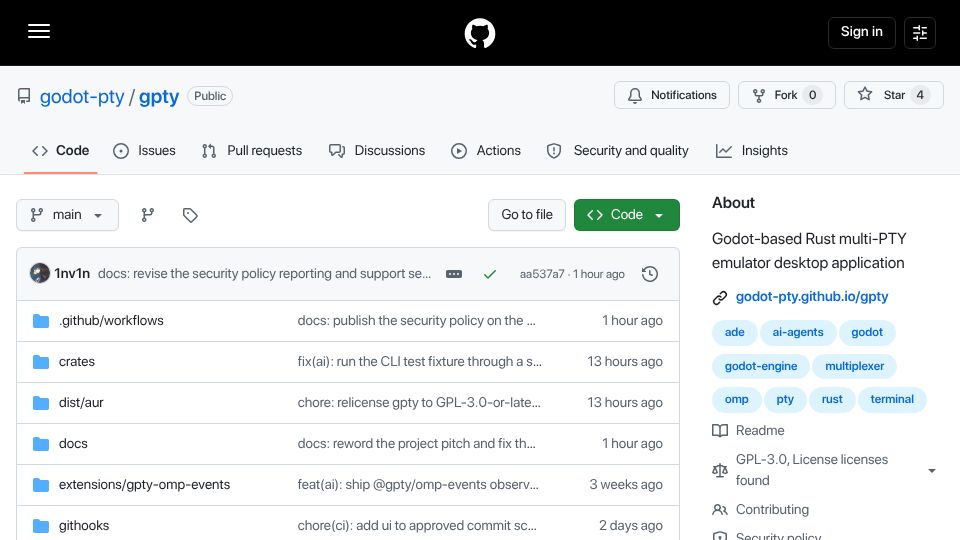Screen dimensions: 960x540
Task: Open the green Code dropdown button
Action: tap(626, 215)
